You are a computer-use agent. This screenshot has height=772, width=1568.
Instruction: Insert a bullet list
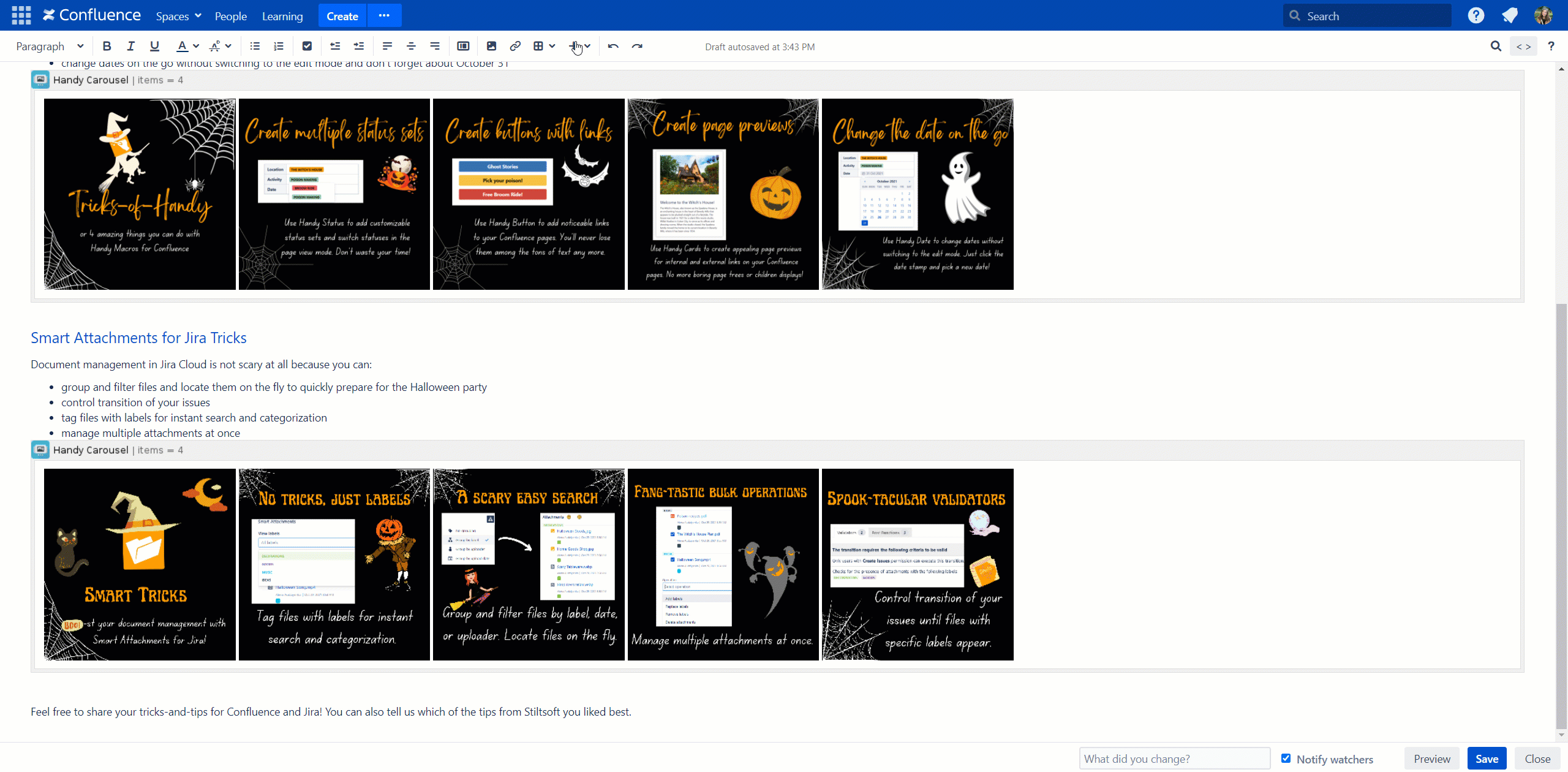(255, 46)
